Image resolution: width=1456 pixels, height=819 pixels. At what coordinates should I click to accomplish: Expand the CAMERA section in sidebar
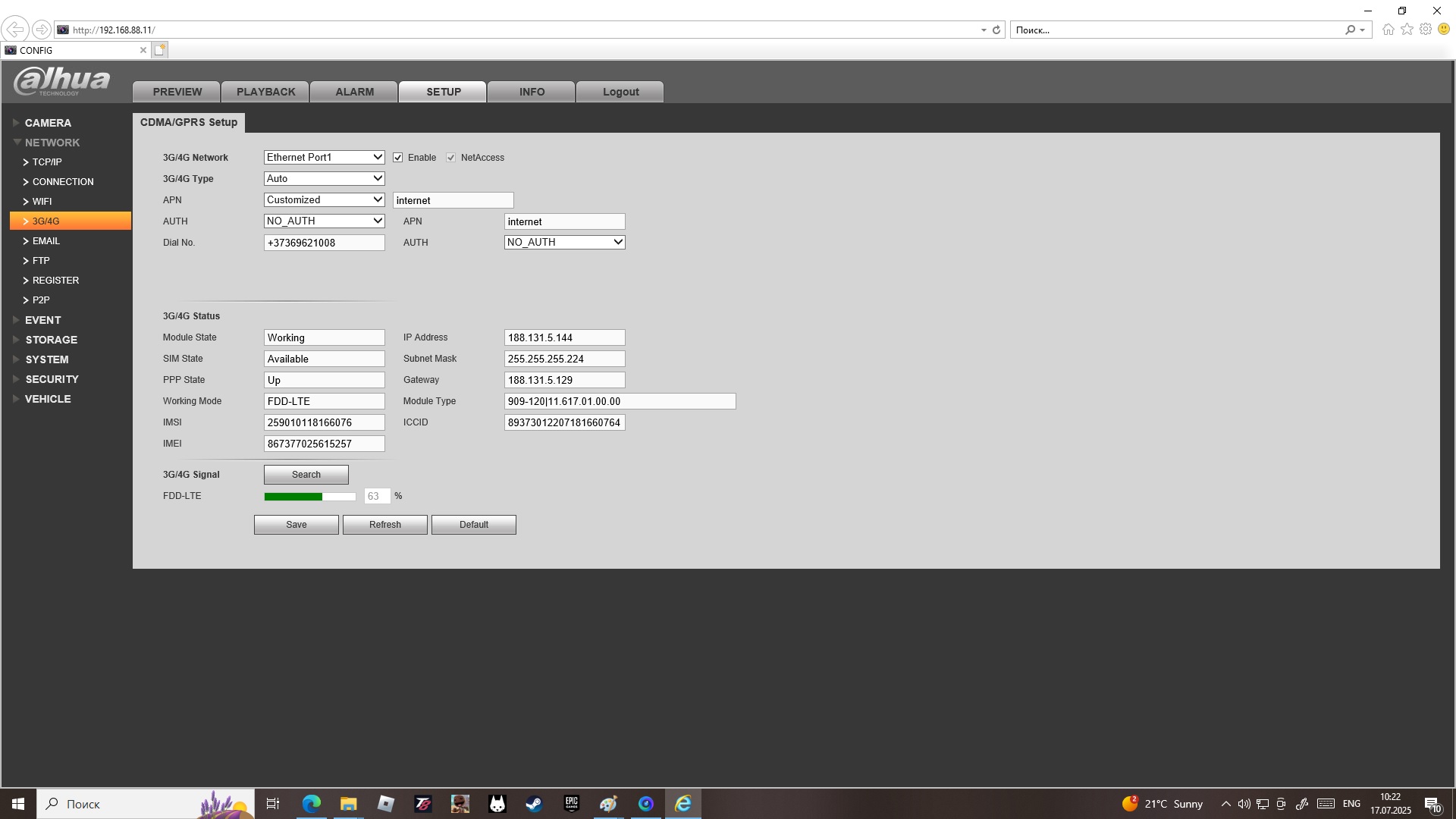47,123
